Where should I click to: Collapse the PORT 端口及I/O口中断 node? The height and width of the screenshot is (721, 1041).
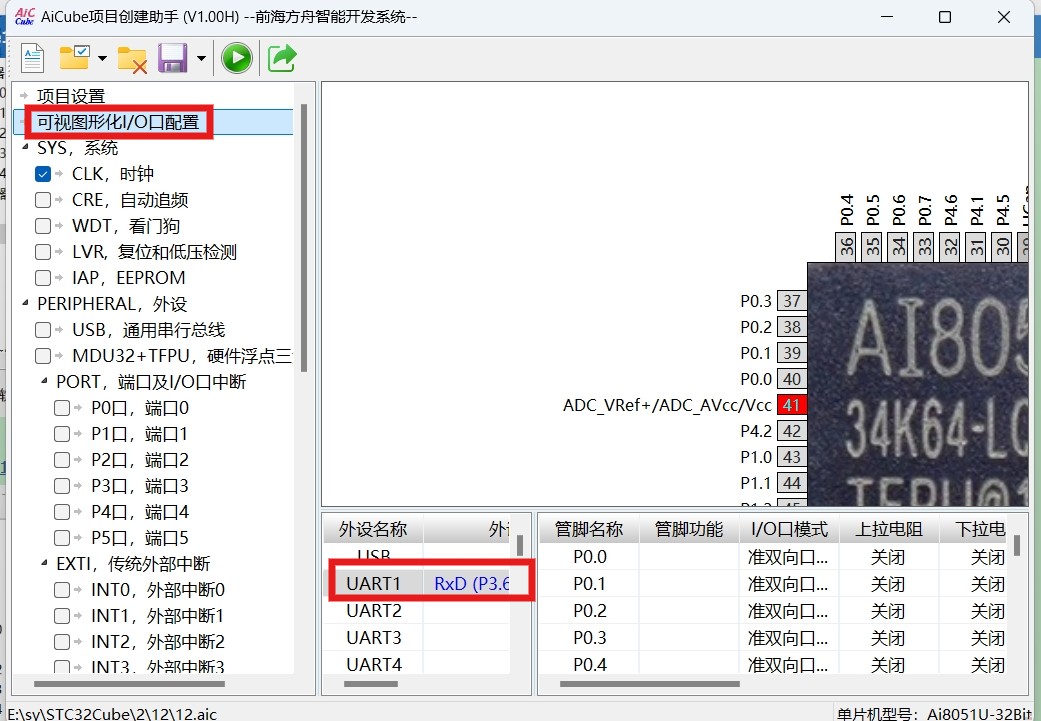(x=44, y=381)
